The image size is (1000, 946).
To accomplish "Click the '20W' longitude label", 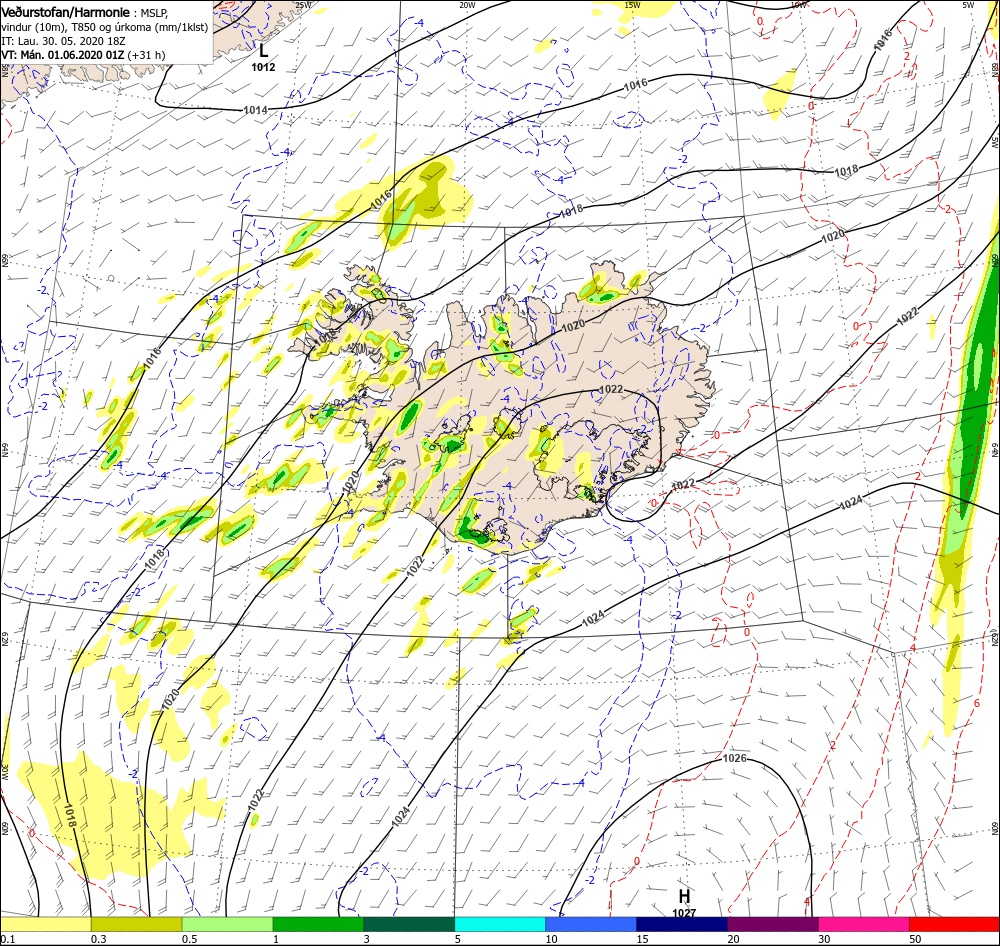I will point(467,5).
